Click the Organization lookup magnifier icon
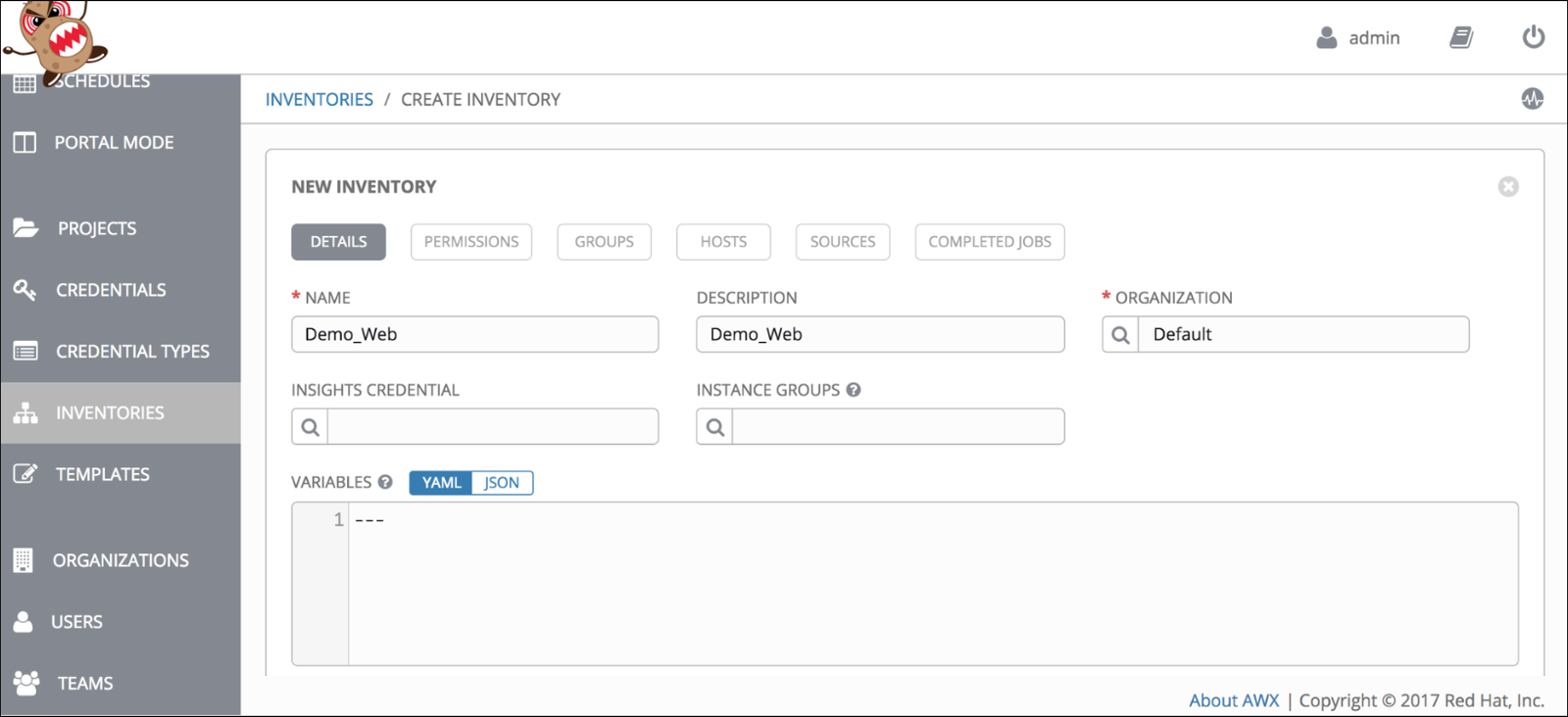1568x717 pixels. point(1120,334)
